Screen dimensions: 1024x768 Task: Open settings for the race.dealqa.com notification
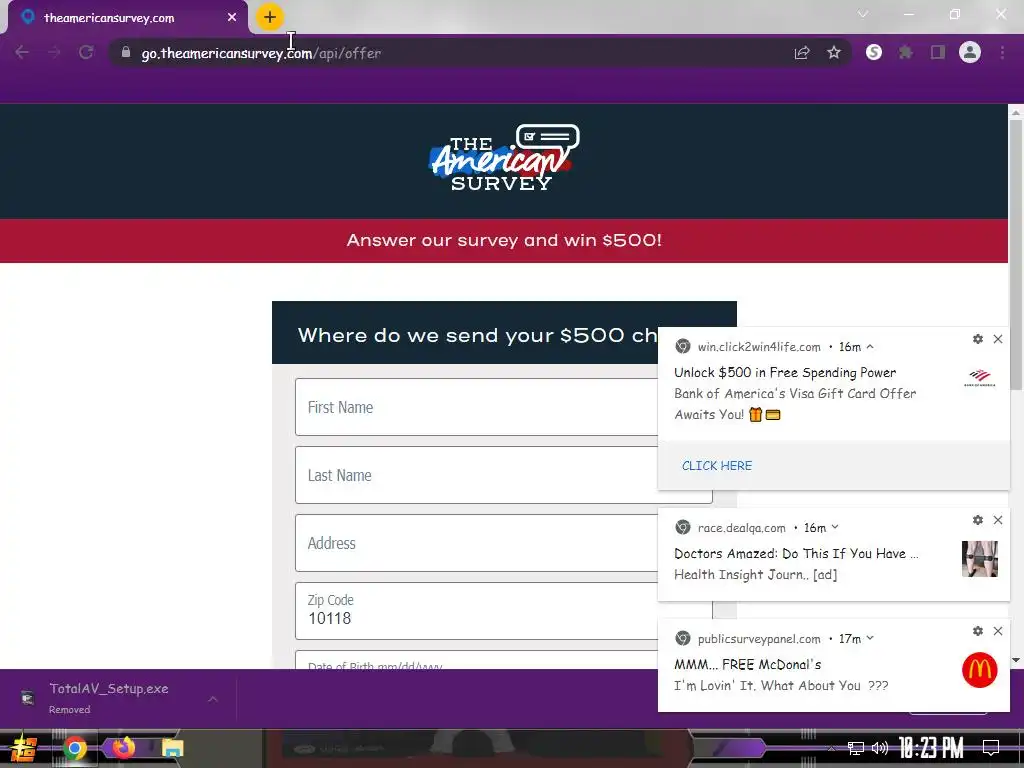(x=978, y=520)
